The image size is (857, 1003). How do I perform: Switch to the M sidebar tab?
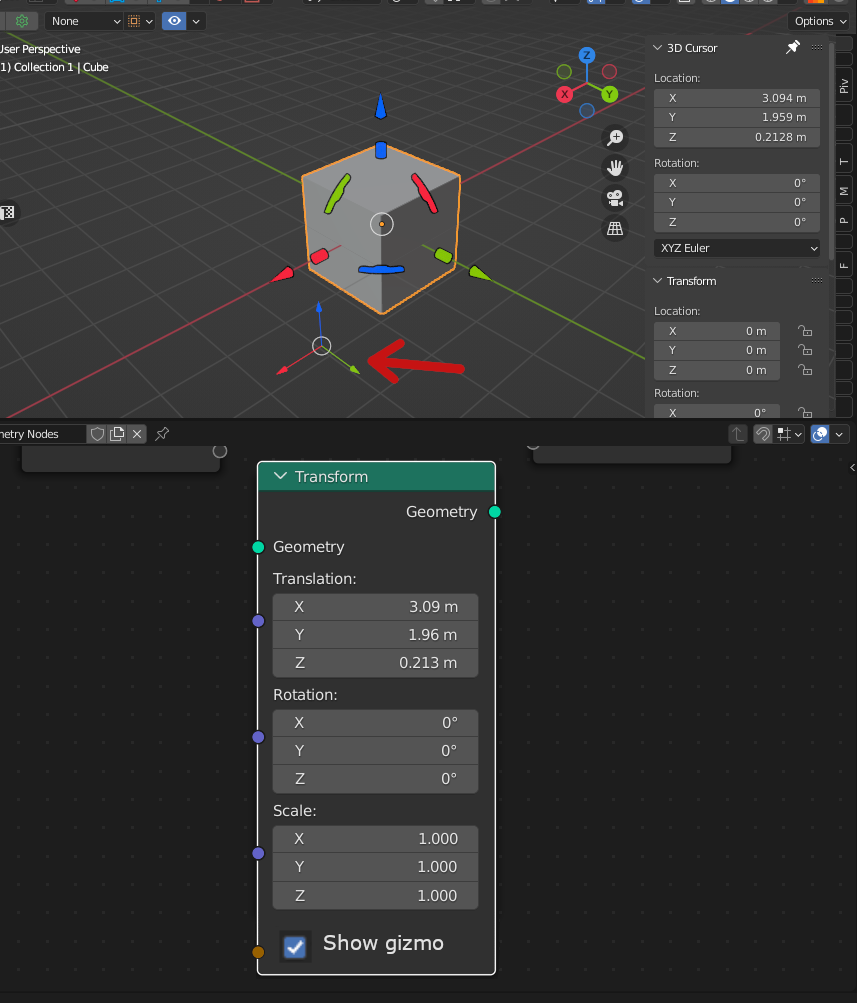tap(844, 191)
